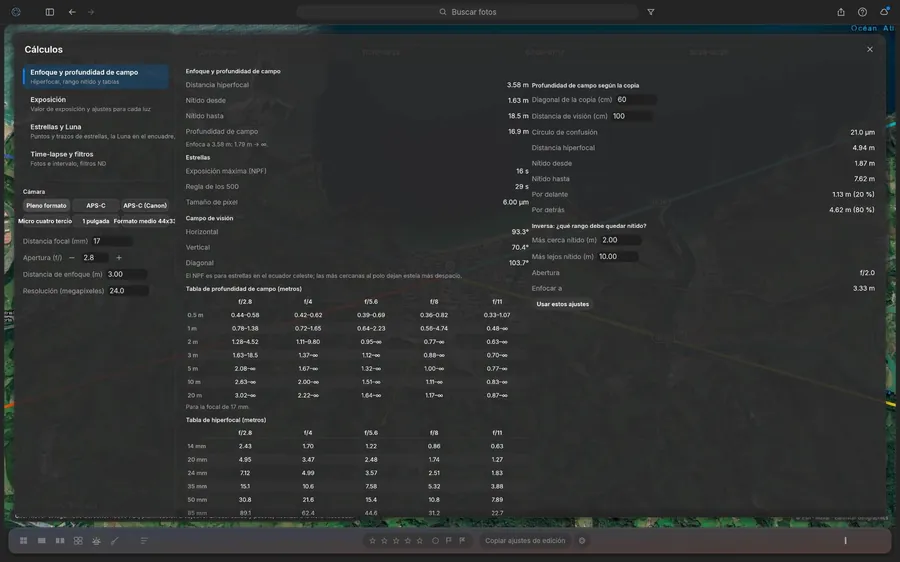This screenshot has height=562, width=900.
Task: Switch to compare side-by-side view icon
Action: pyautogui.click(x=60, y=541)
